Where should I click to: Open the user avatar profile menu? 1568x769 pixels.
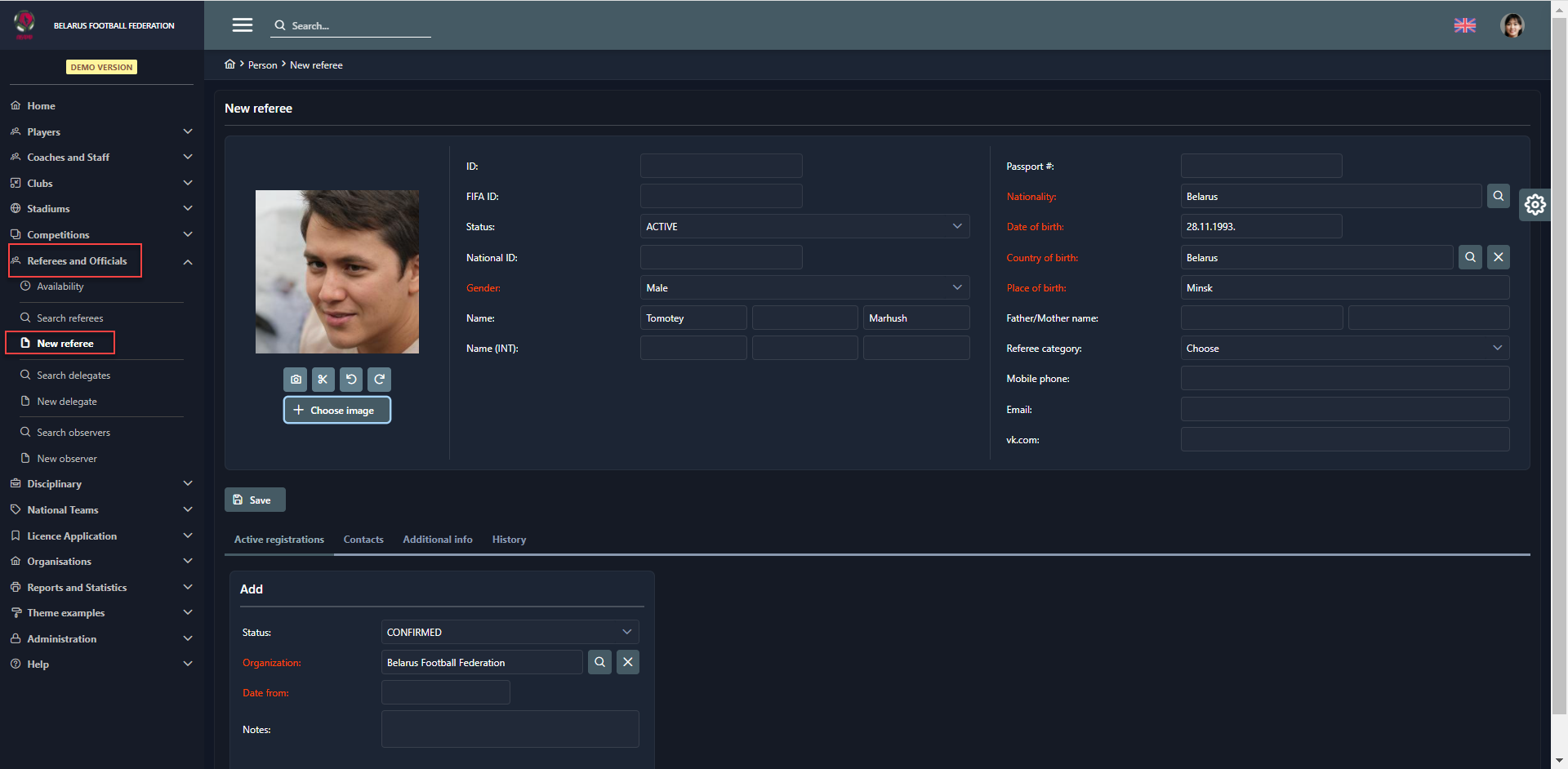pyautogui.click(x=1512, y=25)
